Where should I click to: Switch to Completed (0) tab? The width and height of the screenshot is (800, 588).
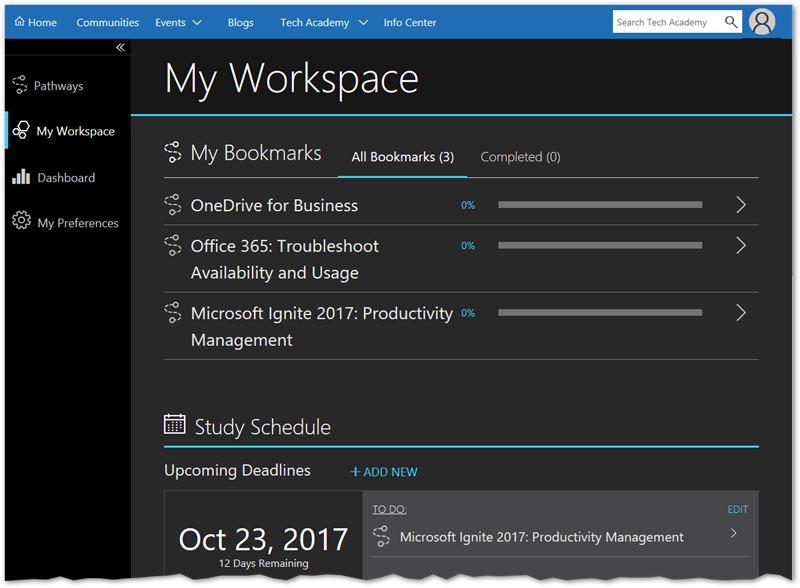[x=520, y=157]
